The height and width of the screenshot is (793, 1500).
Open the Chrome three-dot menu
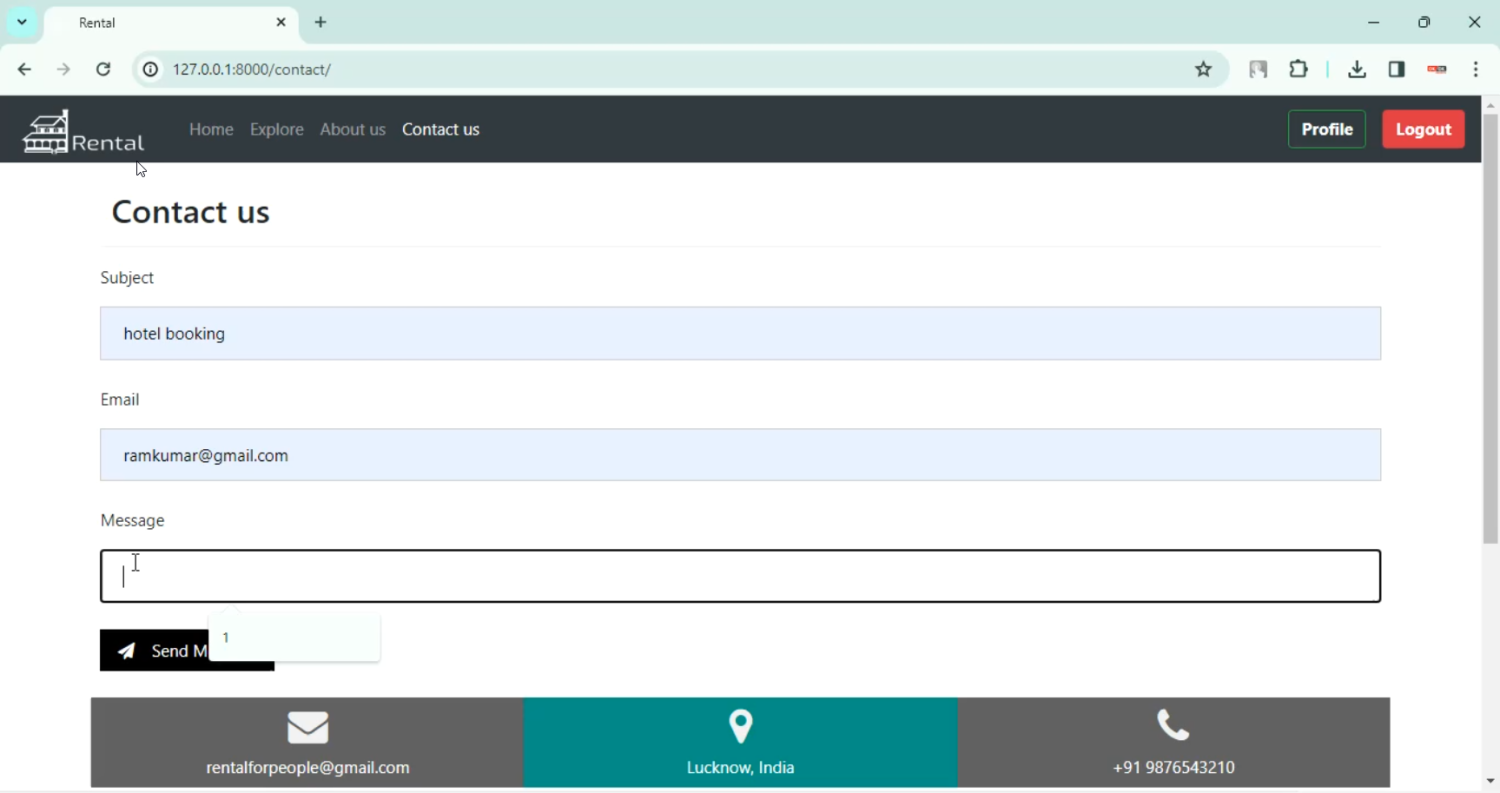click(1476, 69)
